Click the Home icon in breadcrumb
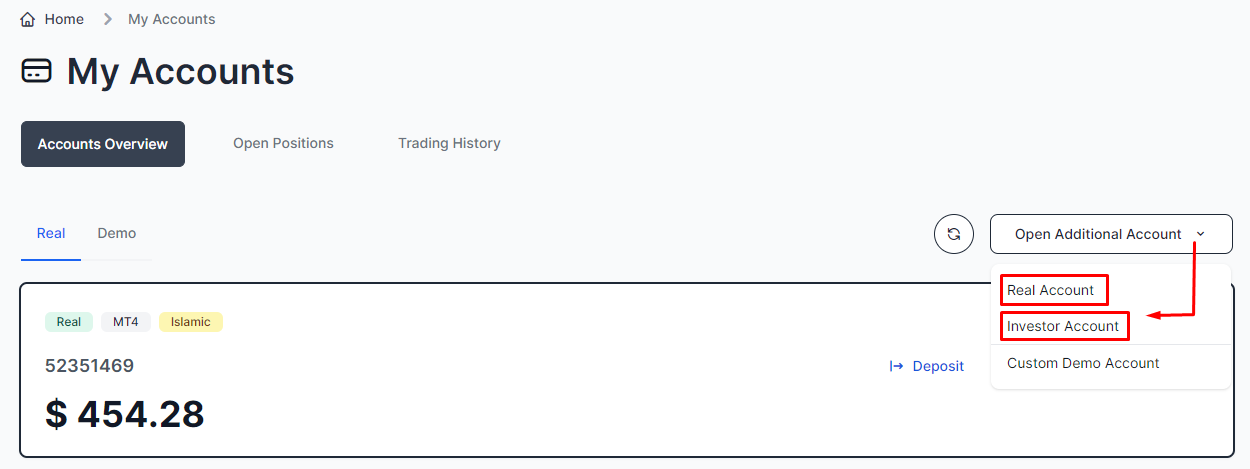 point(28,19)
